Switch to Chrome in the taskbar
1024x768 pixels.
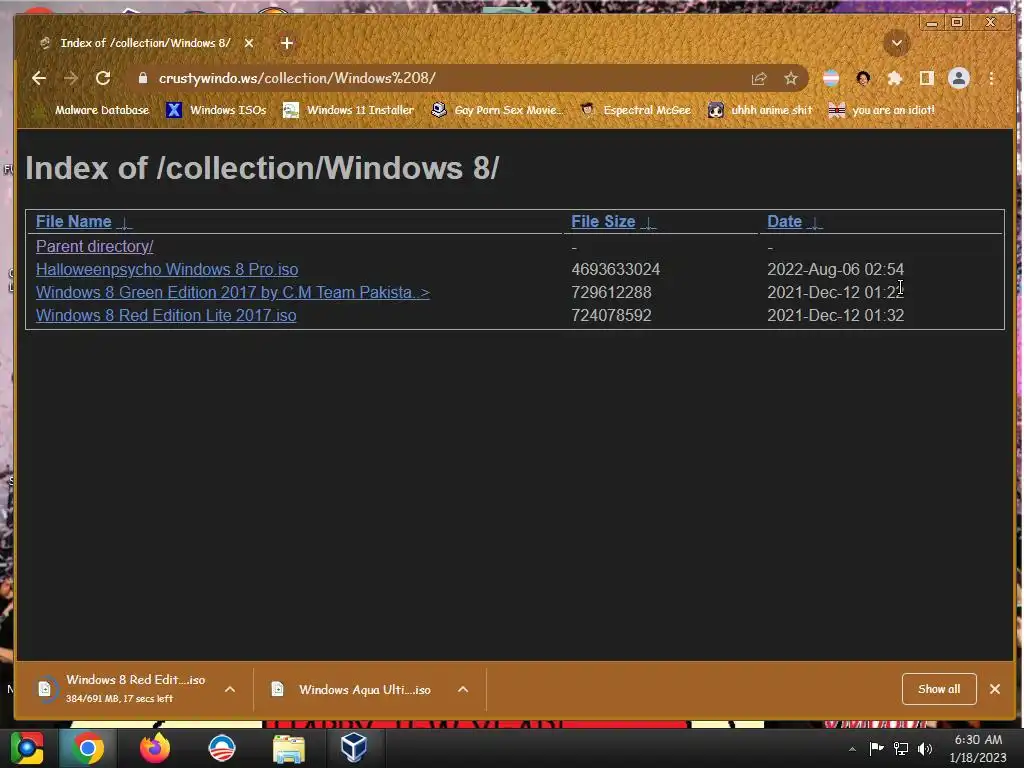pos(88,748)
